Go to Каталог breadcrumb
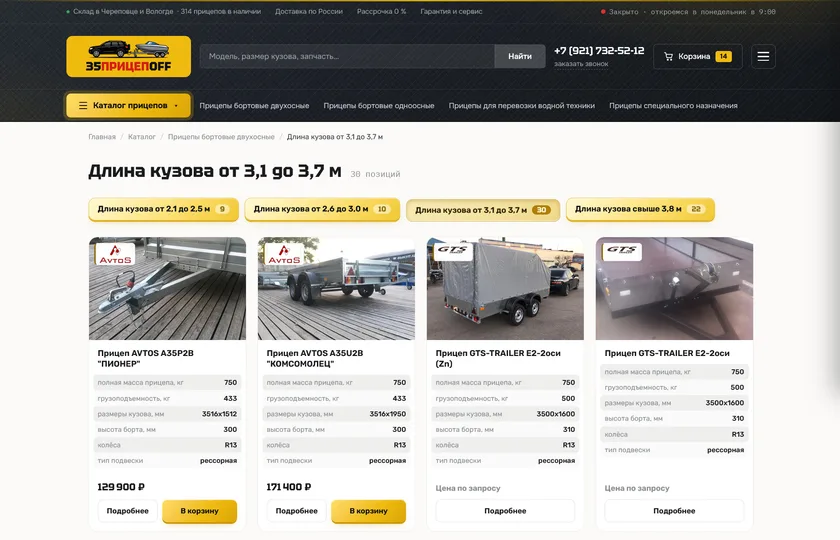Screen dimensions: 840x540 pos(141,137)
